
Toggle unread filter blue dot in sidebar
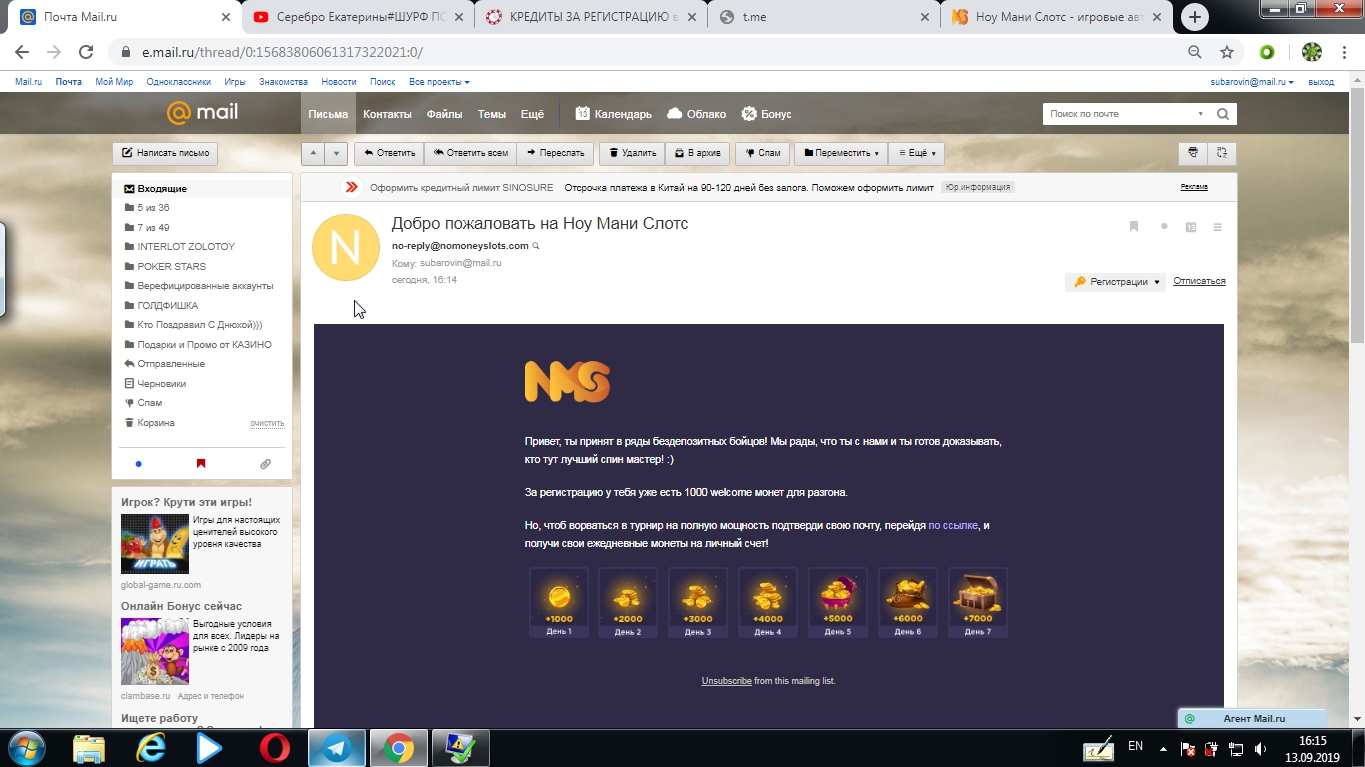pos(138,464)
